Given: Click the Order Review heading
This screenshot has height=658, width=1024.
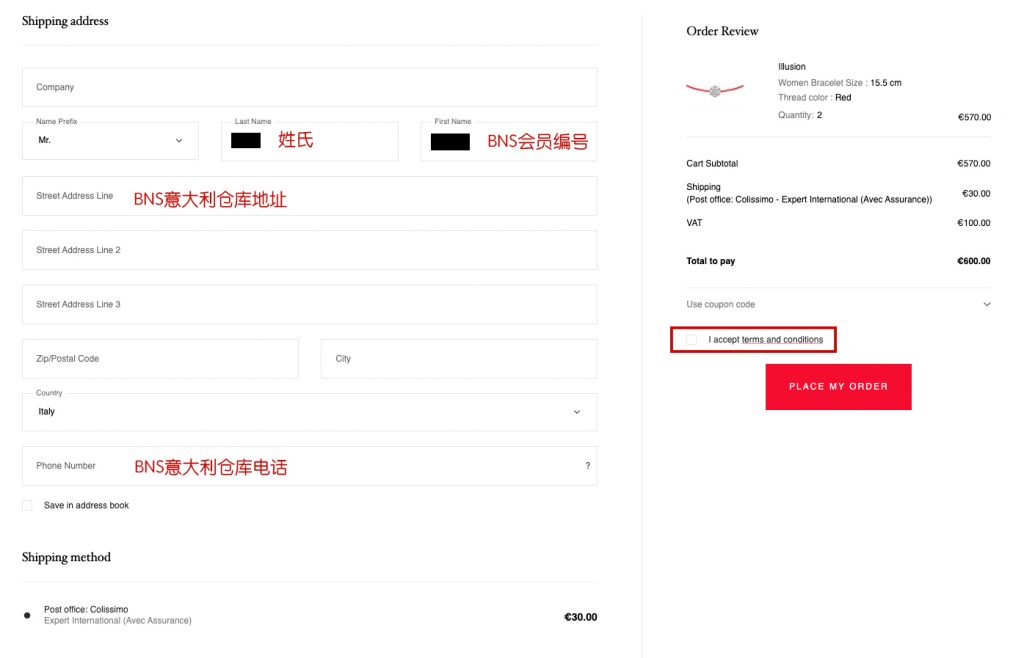Looking at the screenshot, I should [722, 31].
